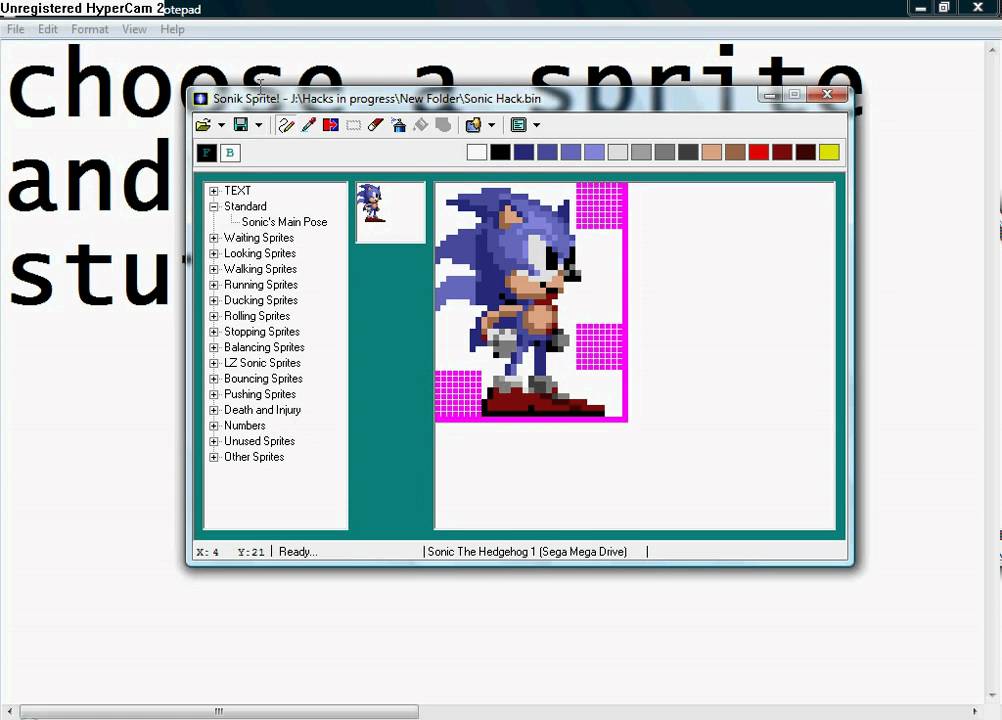
Task: Pick the bright red palette swatch
Action: [x=759, y=152]
